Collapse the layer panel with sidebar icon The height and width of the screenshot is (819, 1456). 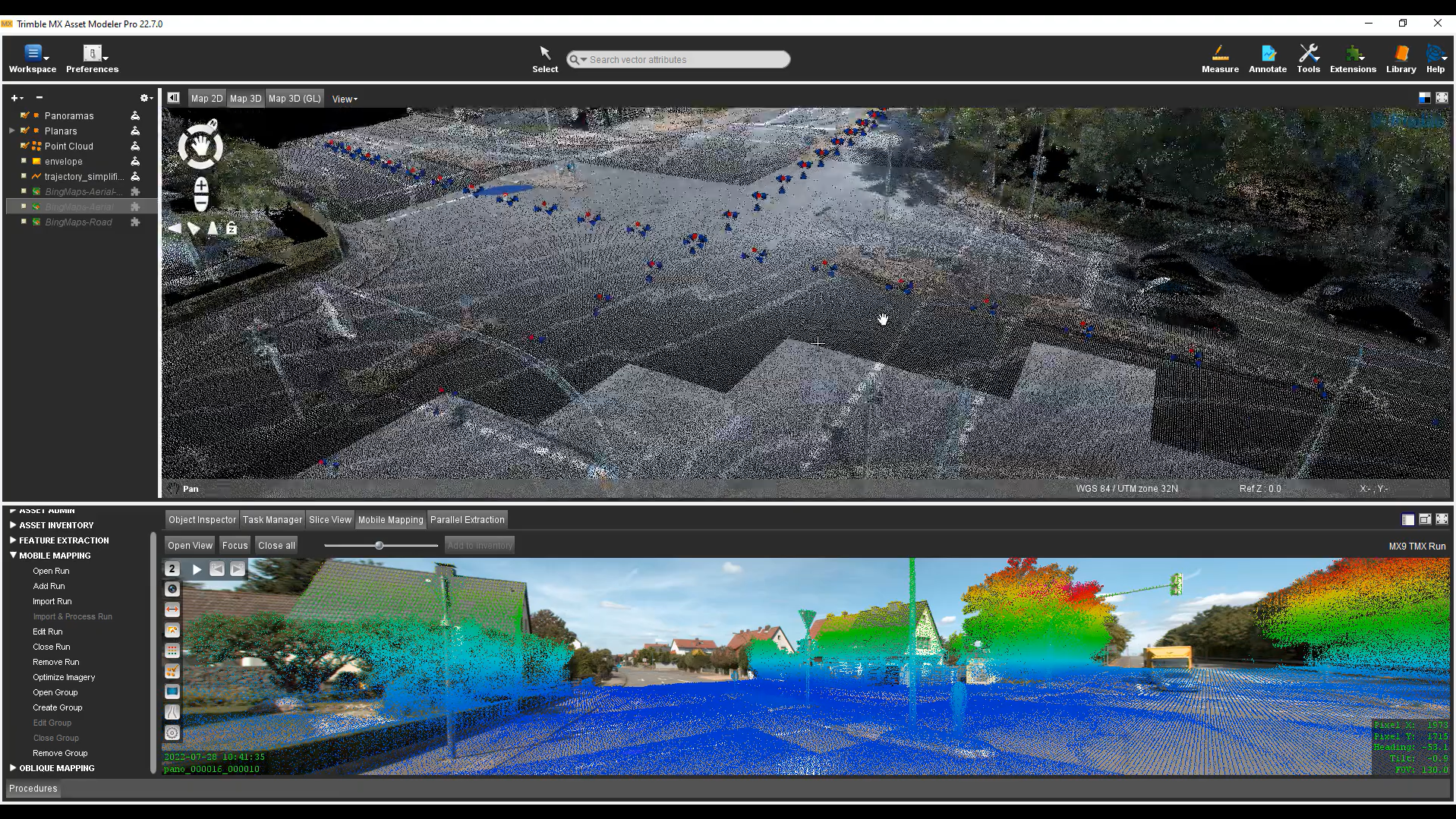tap(174, 98)
